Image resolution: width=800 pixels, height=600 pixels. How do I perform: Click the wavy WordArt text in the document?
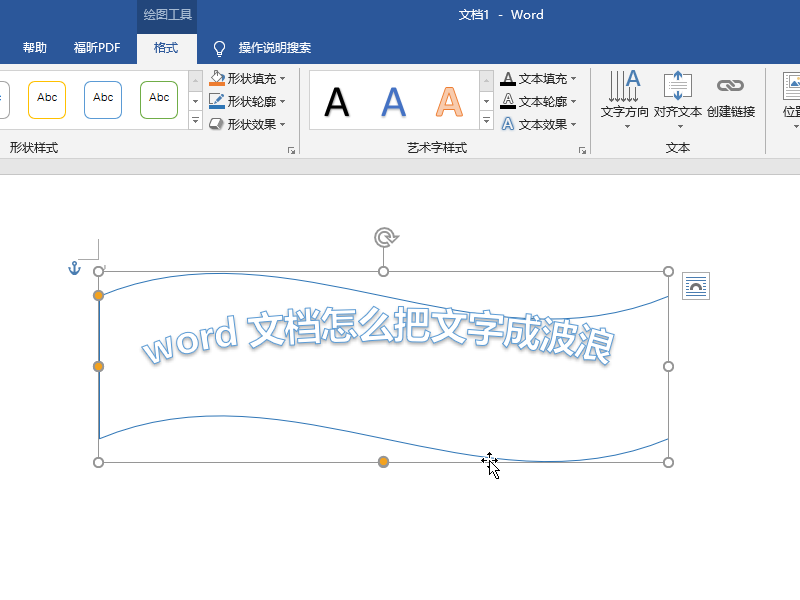tap(379, 335)
